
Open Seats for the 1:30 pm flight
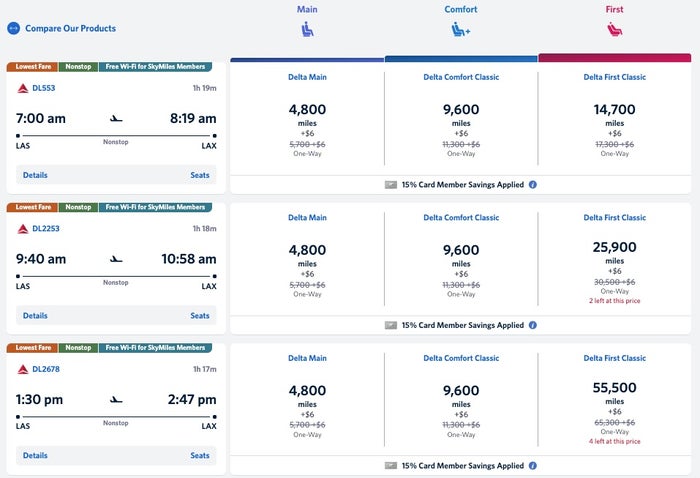[x=200, y=456]
